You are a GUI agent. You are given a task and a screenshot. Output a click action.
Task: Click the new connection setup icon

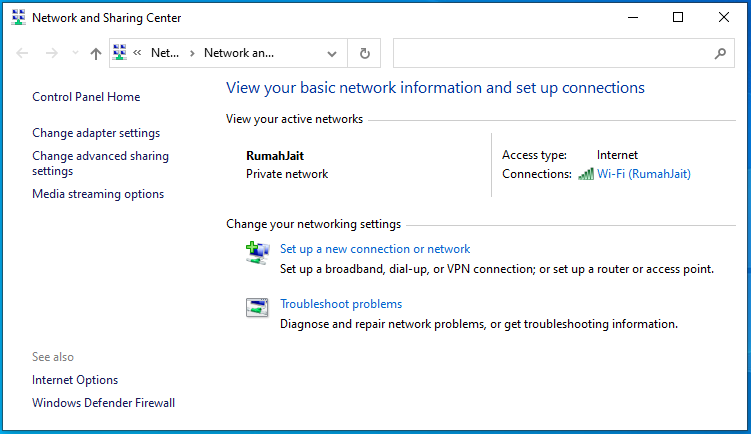257,252
